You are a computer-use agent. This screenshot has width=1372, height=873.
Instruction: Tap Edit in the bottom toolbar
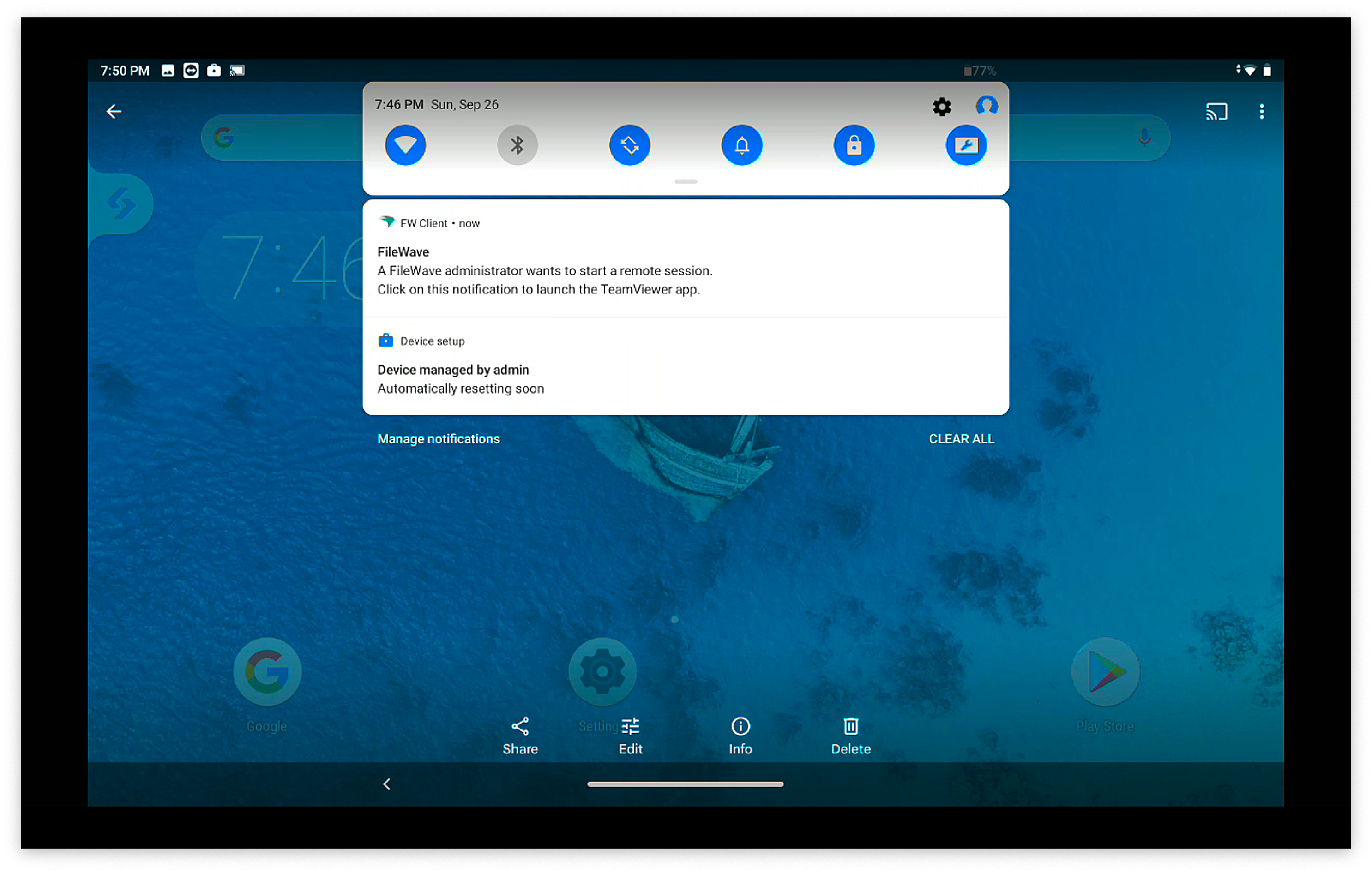coord(631,735)
